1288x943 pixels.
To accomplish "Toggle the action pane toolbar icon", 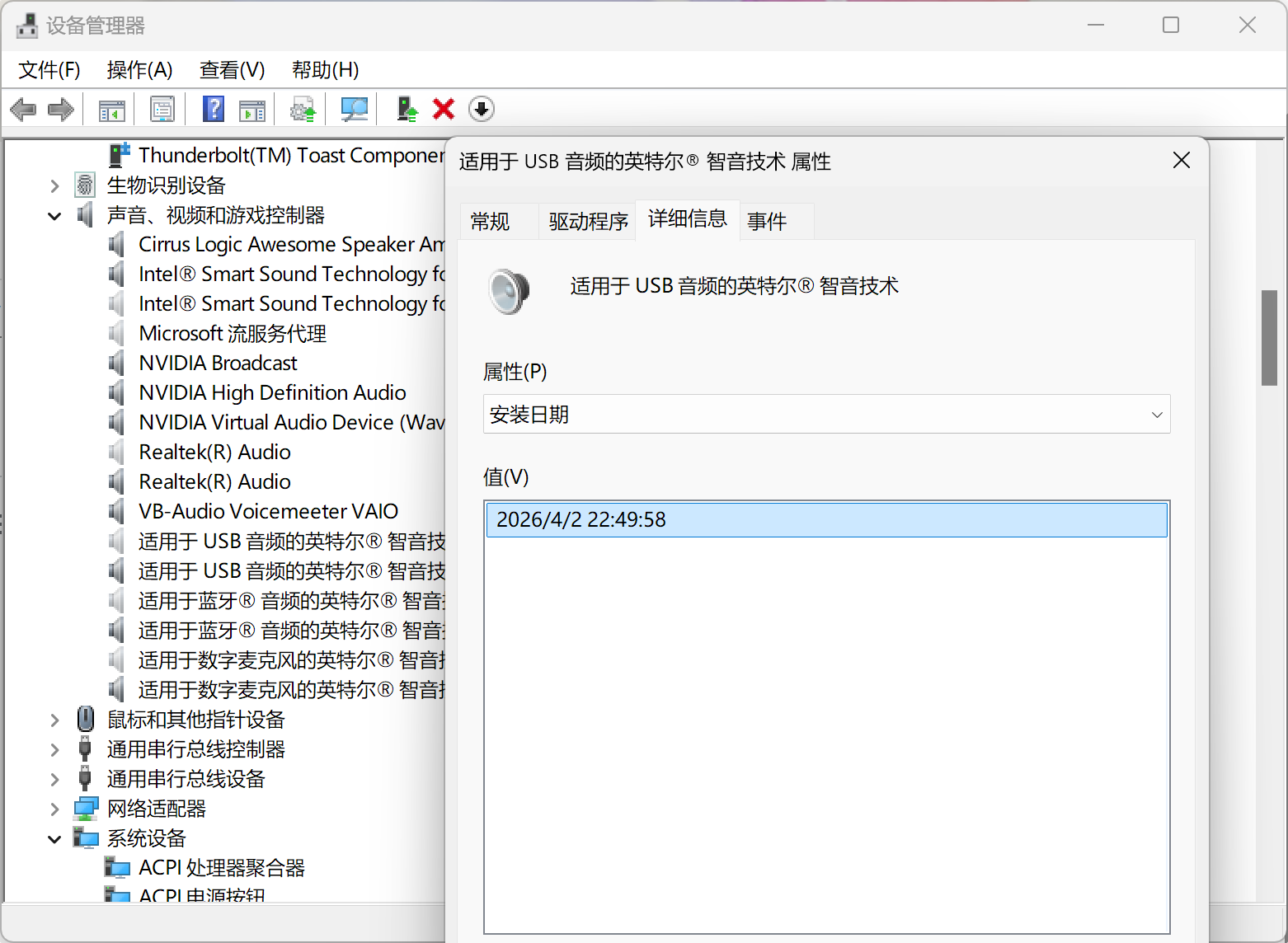I will tap(252, 109).
